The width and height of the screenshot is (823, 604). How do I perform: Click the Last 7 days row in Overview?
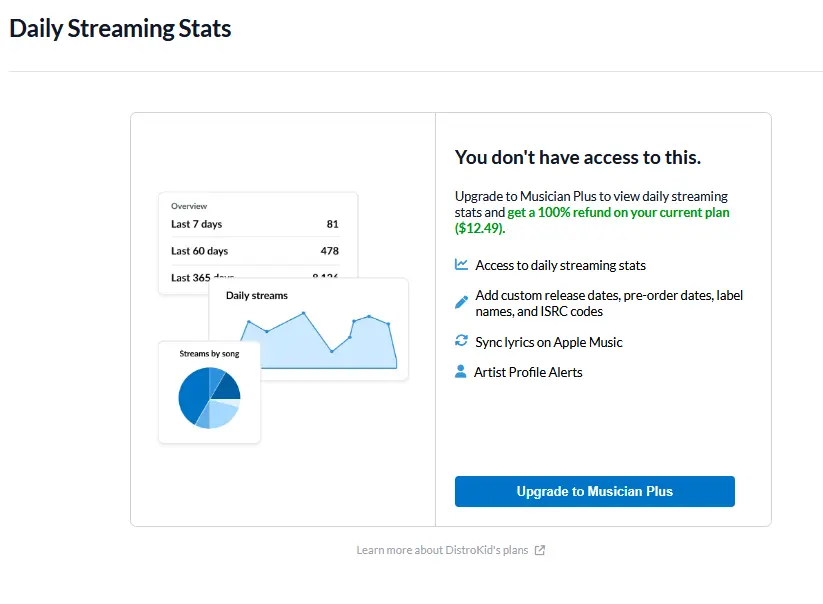pyautogui.click(x=255, y=224)
